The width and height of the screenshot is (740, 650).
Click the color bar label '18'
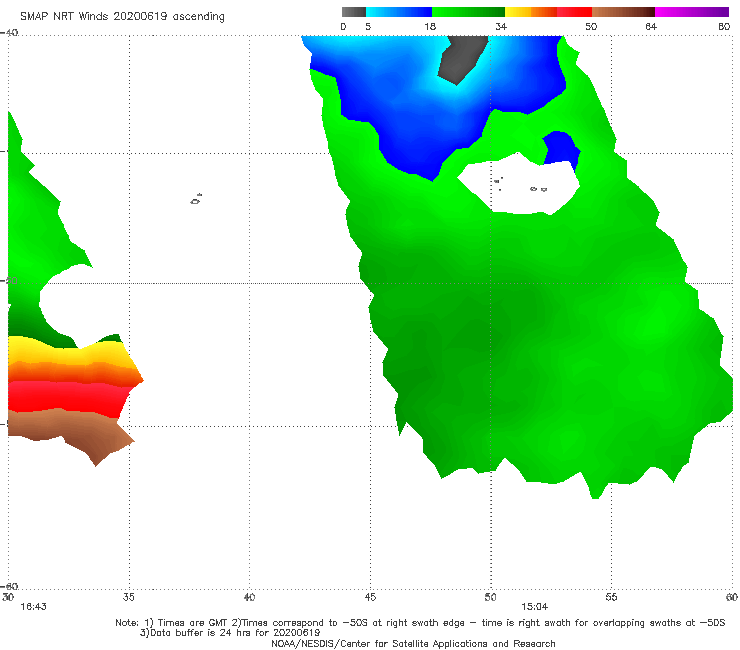tap(430, 26)
